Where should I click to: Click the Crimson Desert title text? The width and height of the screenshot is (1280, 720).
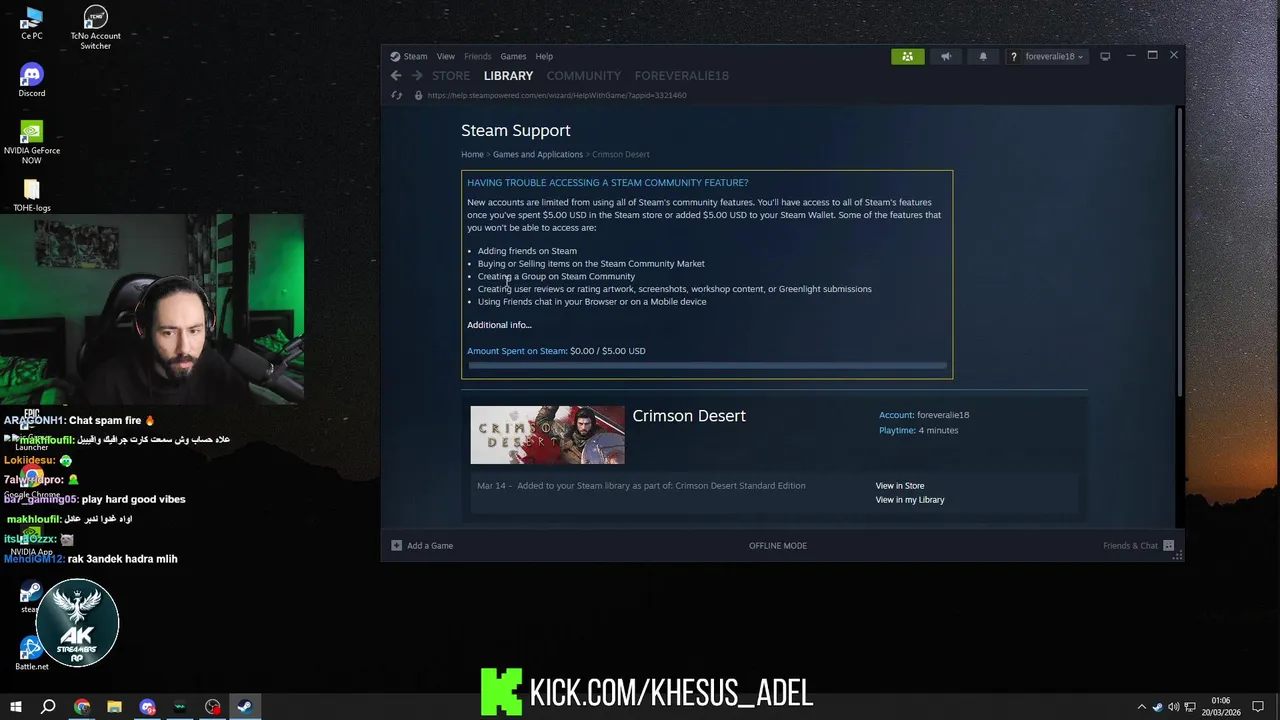pos(689,416)
